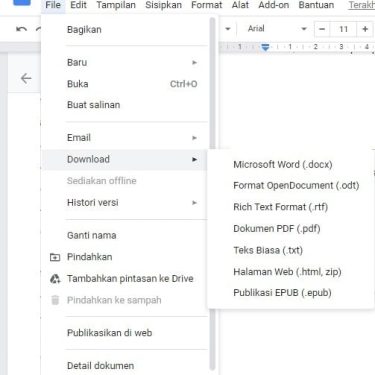Open Detail dokumen

pos(125,365)
